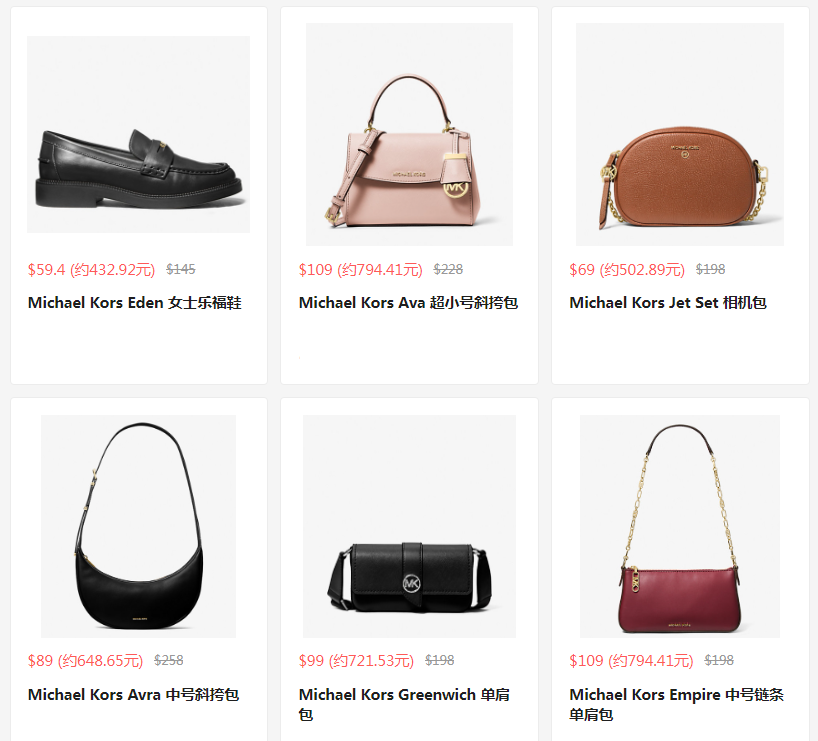This screenshot has width=818, height=741.
Task: Open the brown Jet Set camera bag image
Action: [x=680, y=134]
